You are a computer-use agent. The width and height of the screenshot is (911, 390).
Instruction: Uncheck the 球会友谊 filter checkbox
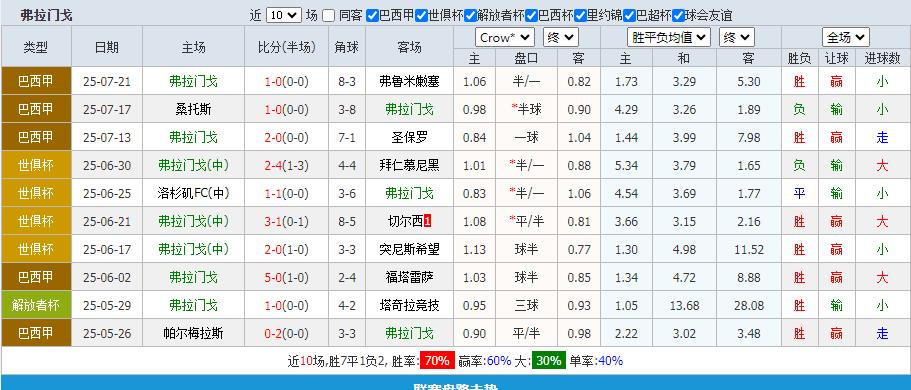678,16
